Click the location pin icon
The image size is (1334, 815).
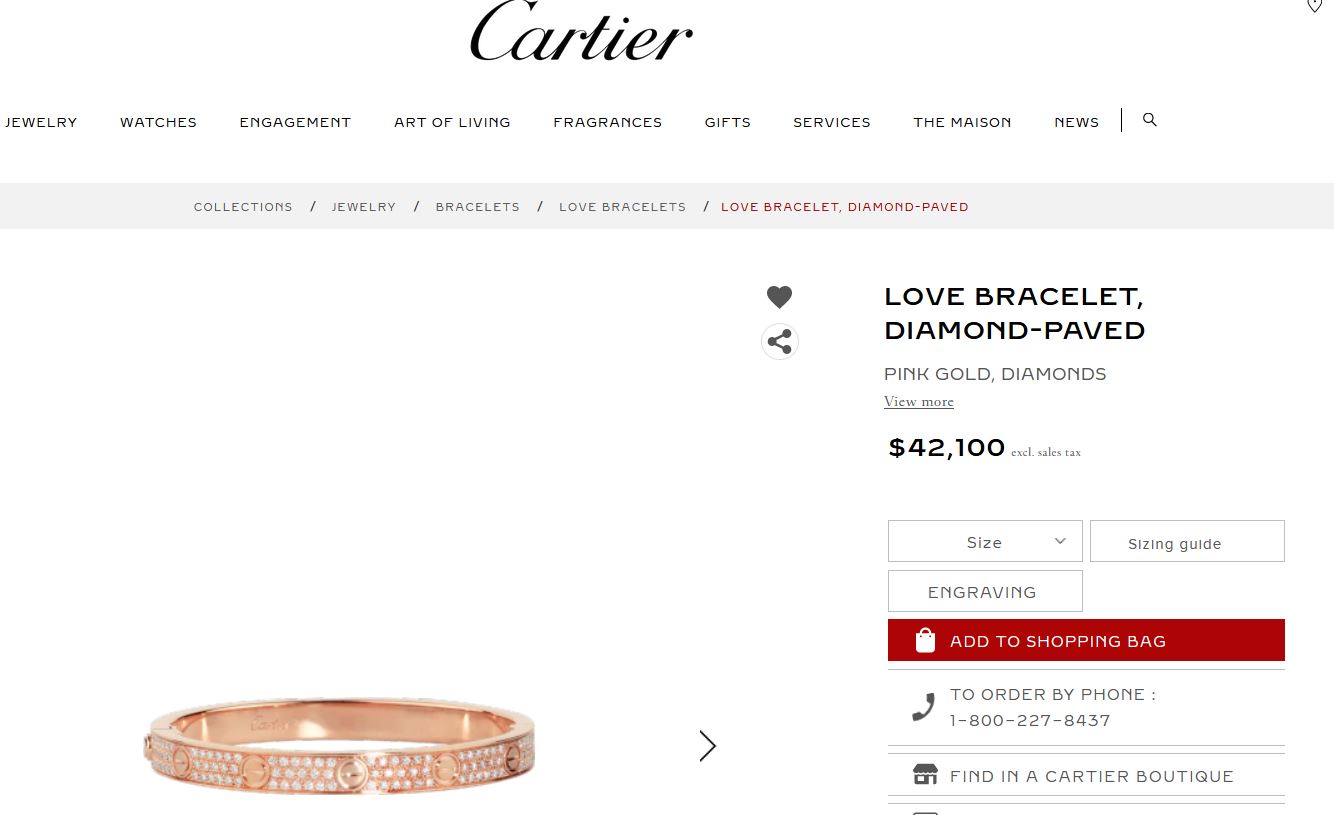1314,6
